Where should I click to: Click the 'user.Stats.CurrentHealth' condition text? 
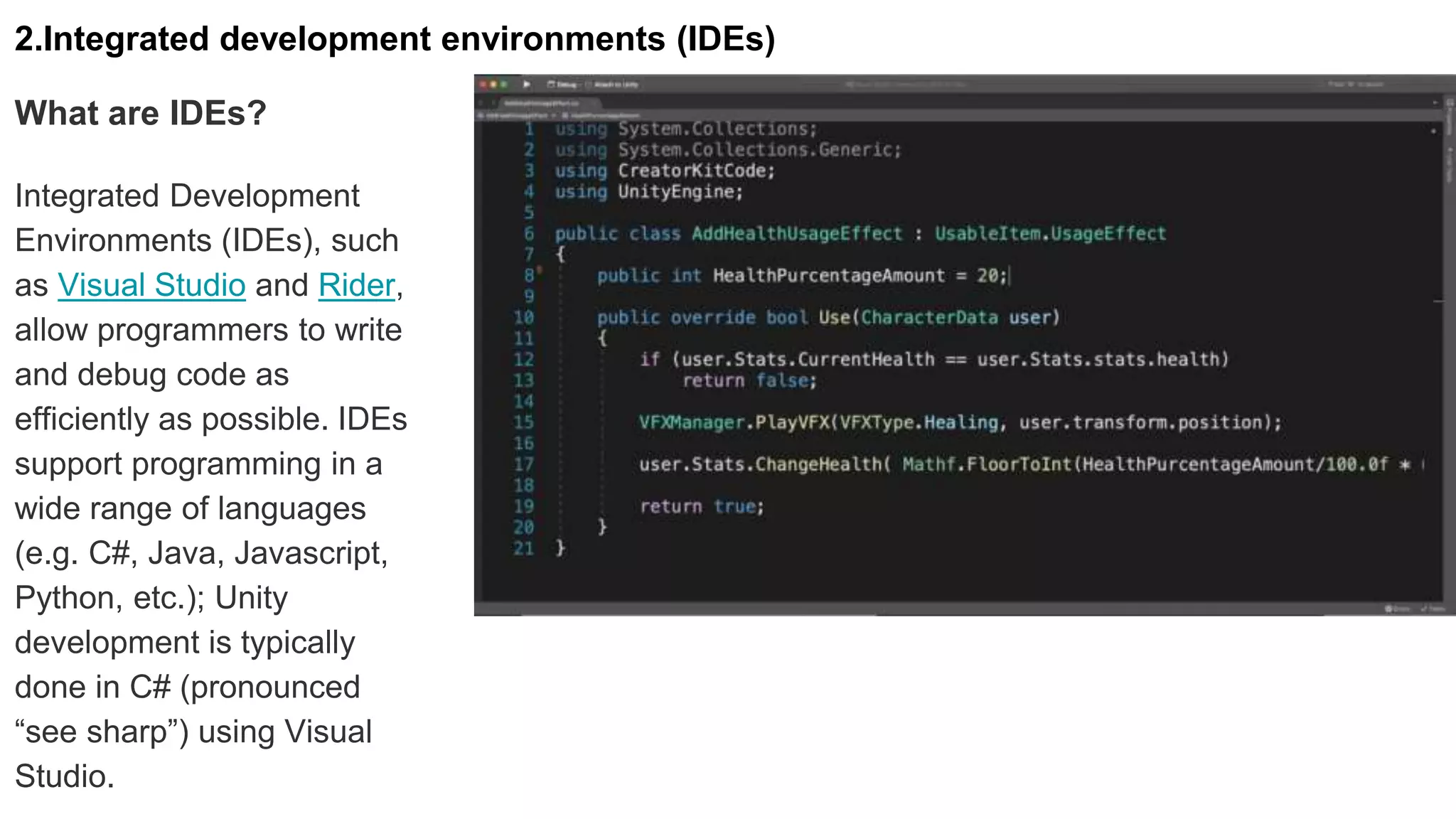(x=808, y=359)
